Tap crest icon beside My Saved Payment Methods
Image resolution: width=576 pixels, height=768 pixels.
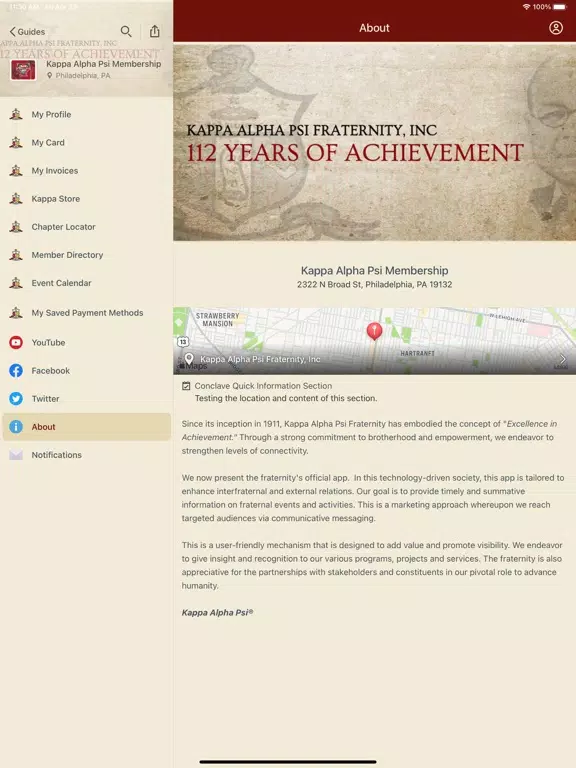click(x=16, y=312)
